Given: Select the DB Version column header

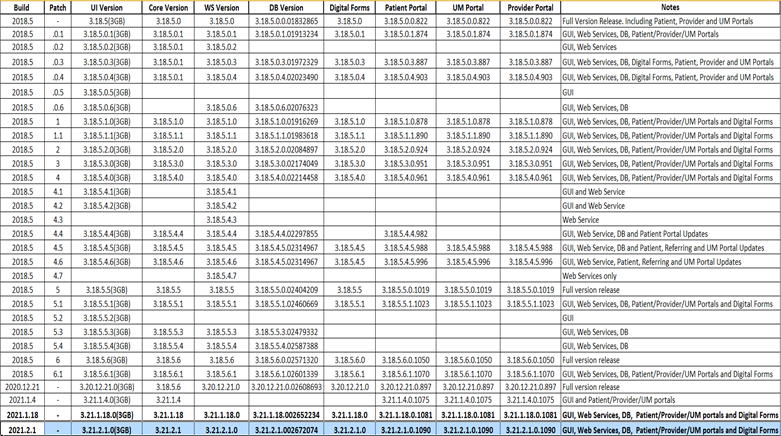Looking at the screenshot, I should click(285, 5).
